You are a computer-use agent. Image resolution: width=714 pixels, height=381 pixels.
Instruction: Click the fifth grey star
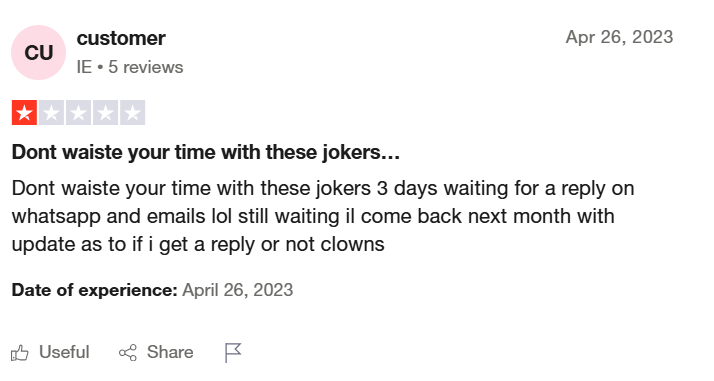(x=133, y=112)
